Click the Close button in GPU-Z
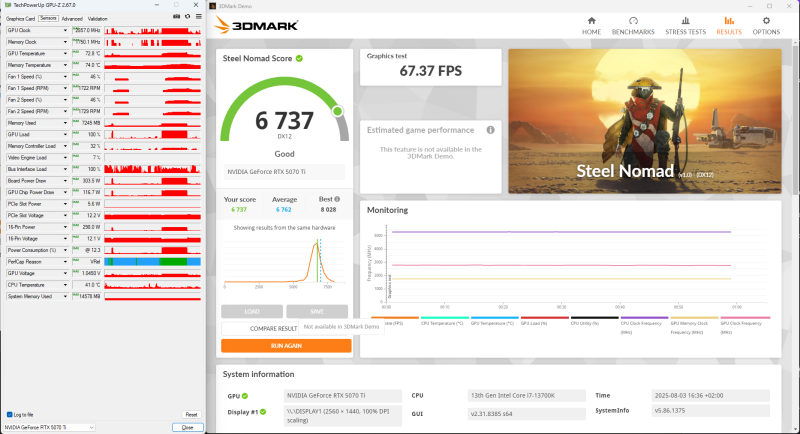 pos(187,427)
